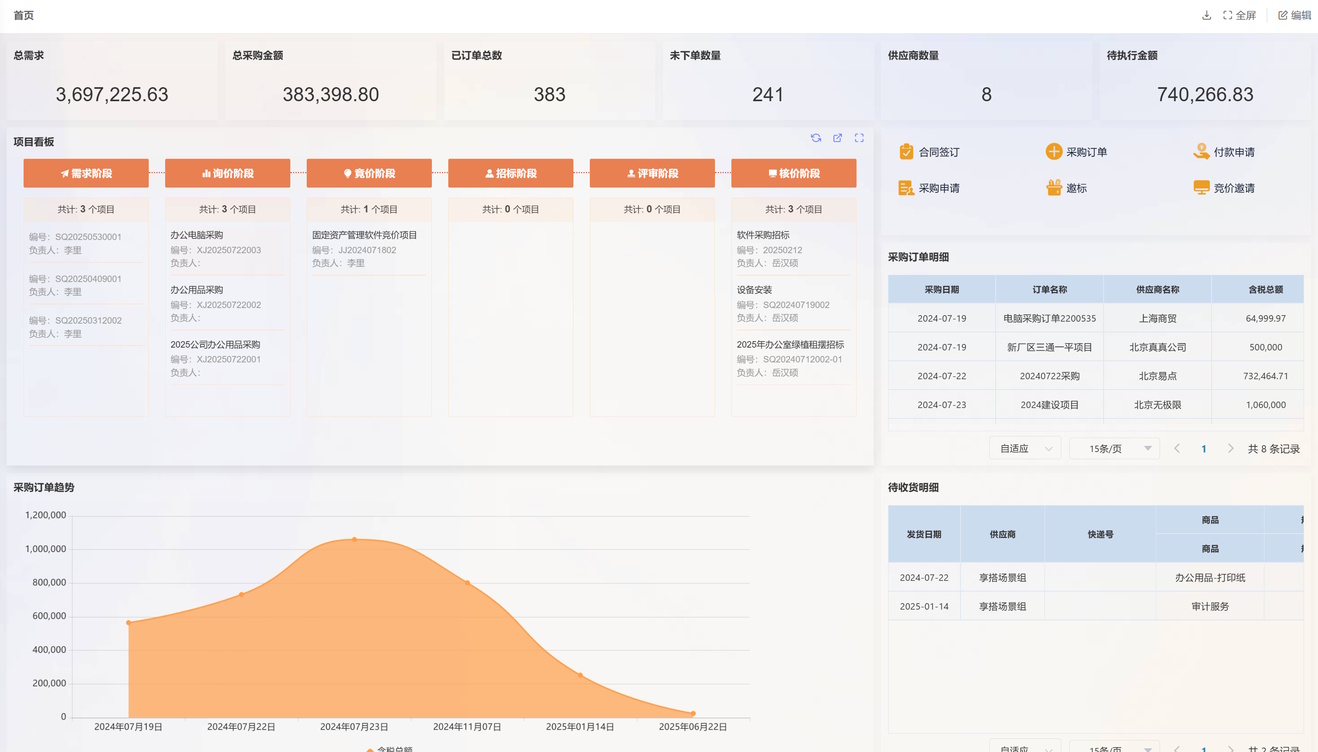Open the 竞价邀请 shortcut

pyautogui.click(x=1224, y=188)
